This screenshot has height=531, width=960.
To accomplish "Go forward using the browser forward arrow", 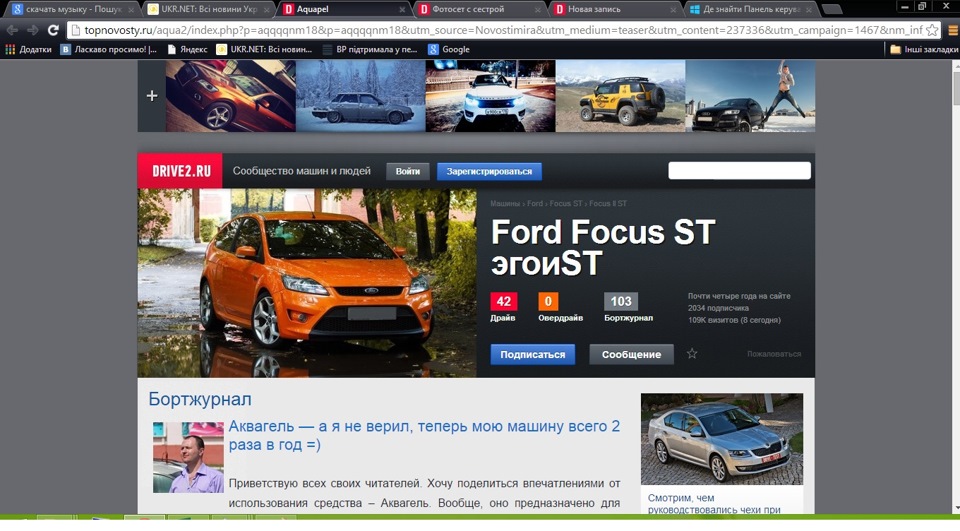I will [x=32, y=30].
